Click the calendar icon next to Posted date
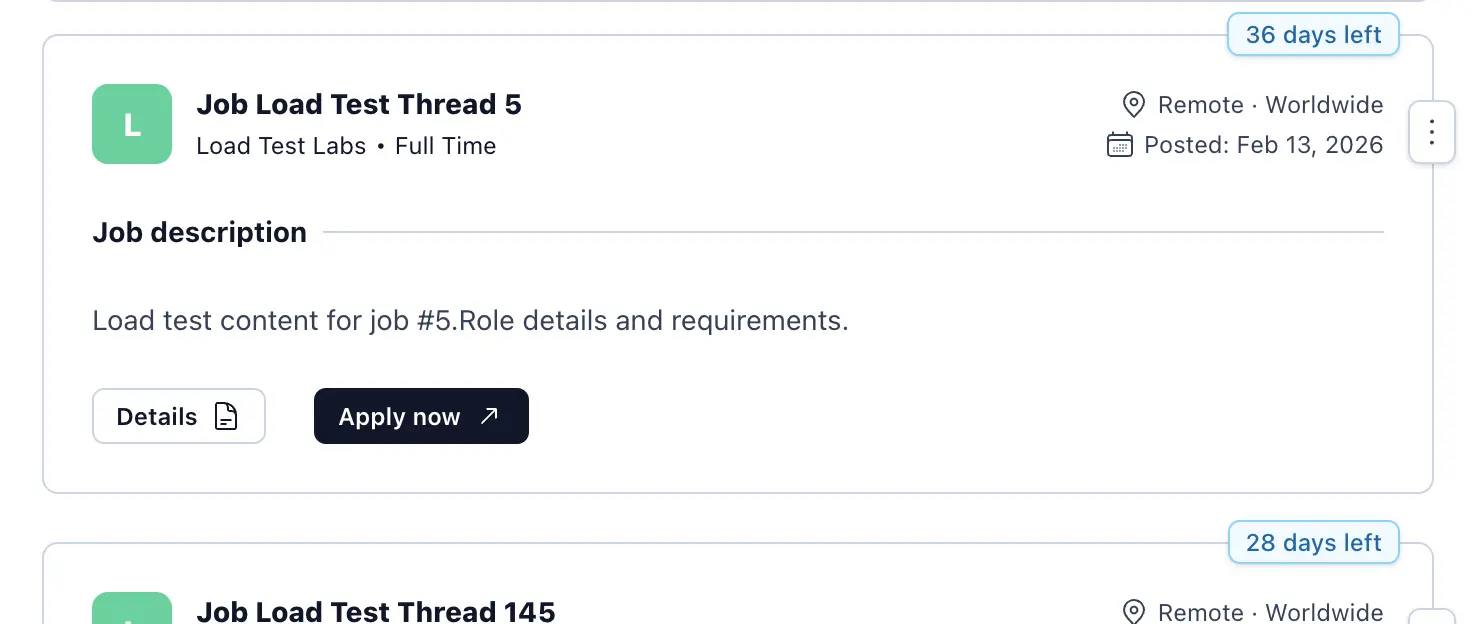Image resolution: width=1478 pixels, height=624 pixels. tap(1120, 145)
